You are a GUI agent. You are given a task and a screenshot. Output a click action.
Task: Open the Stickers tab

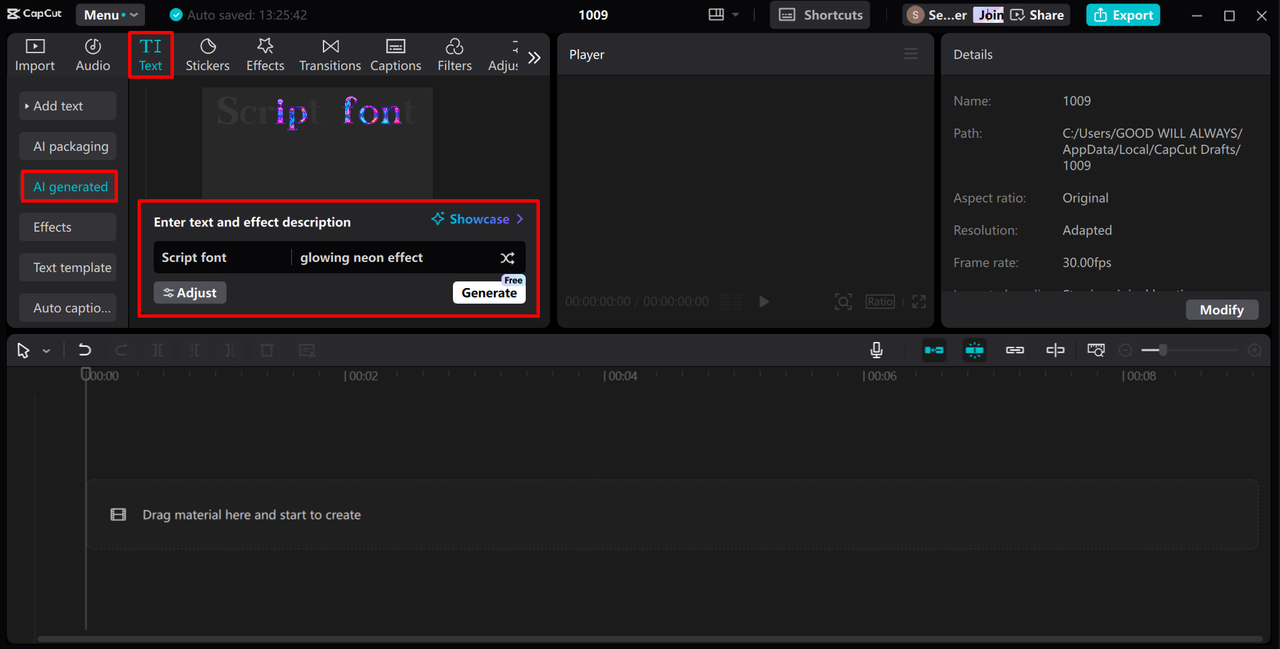point(208,55)
